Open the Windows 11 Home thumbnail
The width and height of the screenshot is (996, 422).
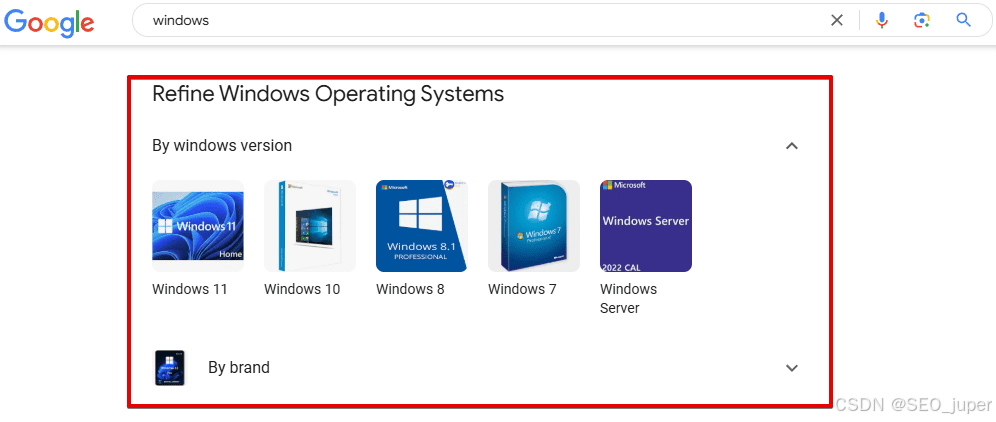pos(198,226)
